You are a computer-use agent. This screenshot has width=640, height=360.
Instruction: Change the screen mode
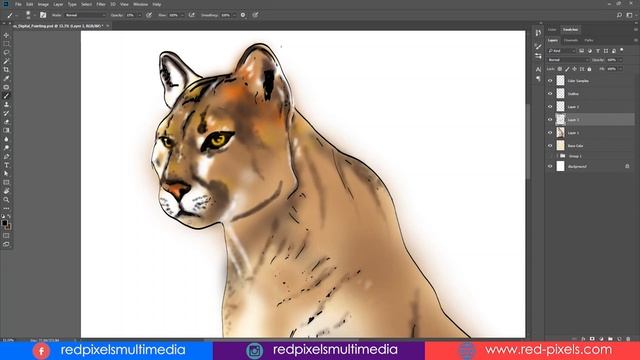point(6,244)
